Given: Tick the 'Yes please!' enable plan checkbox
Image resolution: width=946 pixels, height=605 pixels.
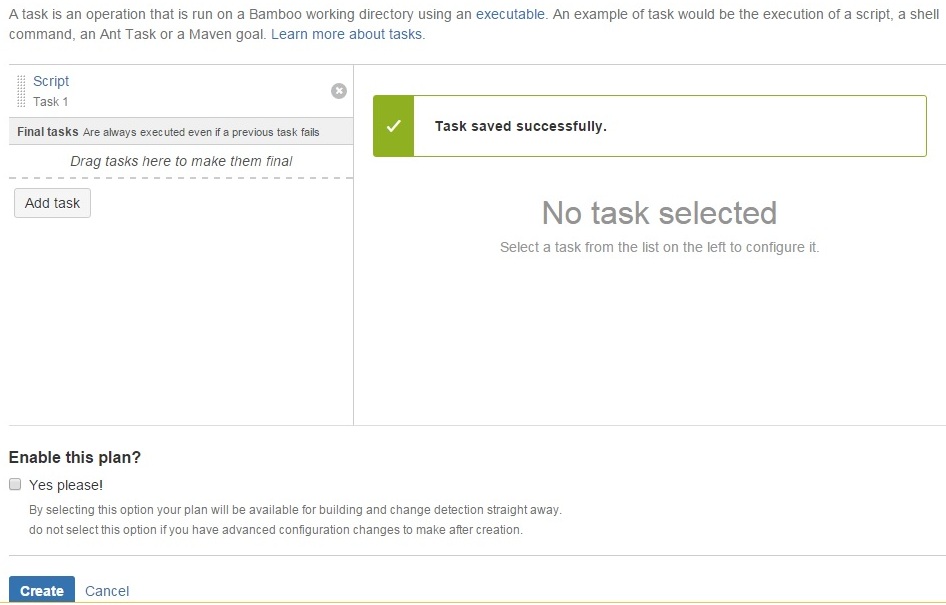Looking at the screenshot, I should click(x=15, y=484).
